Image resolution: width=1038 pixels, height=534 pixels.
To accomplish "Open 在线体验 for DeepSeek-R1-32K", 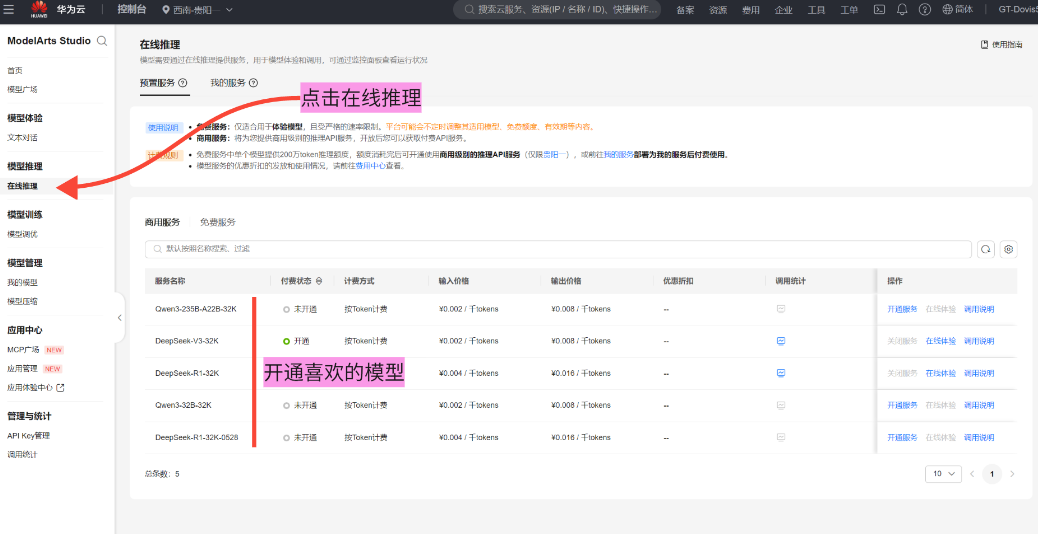I will [940, 373].
